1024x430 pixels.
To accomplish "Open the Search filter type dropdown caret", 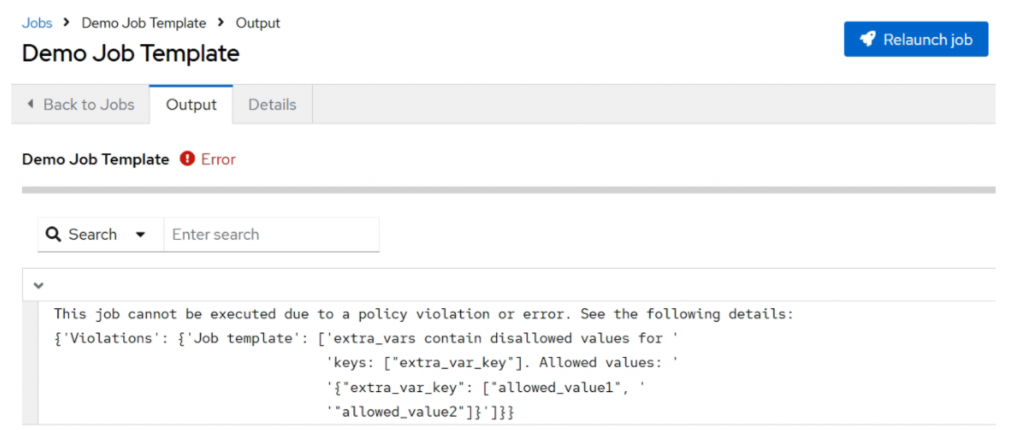I will (x=140, y=235).
